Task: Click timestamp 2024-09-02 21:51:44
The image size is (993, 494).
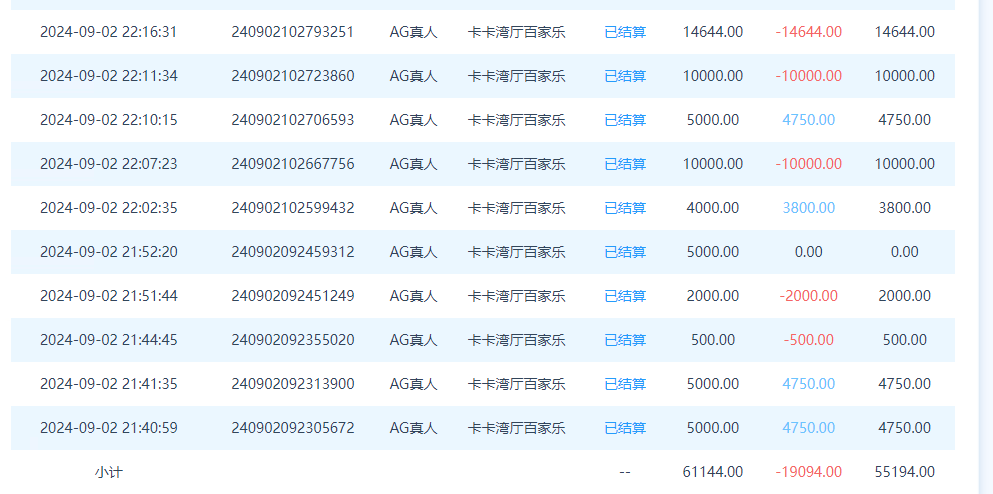Action: coord(109,296)
